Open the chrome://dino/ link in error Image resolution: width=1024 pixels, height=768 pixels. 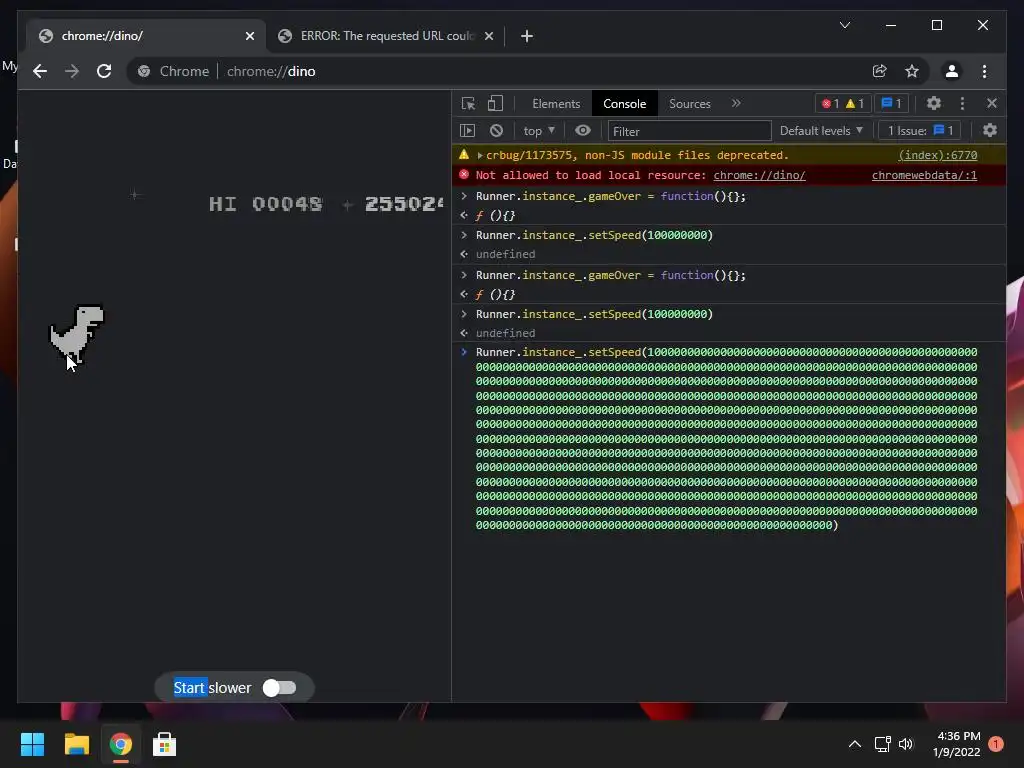760,175
